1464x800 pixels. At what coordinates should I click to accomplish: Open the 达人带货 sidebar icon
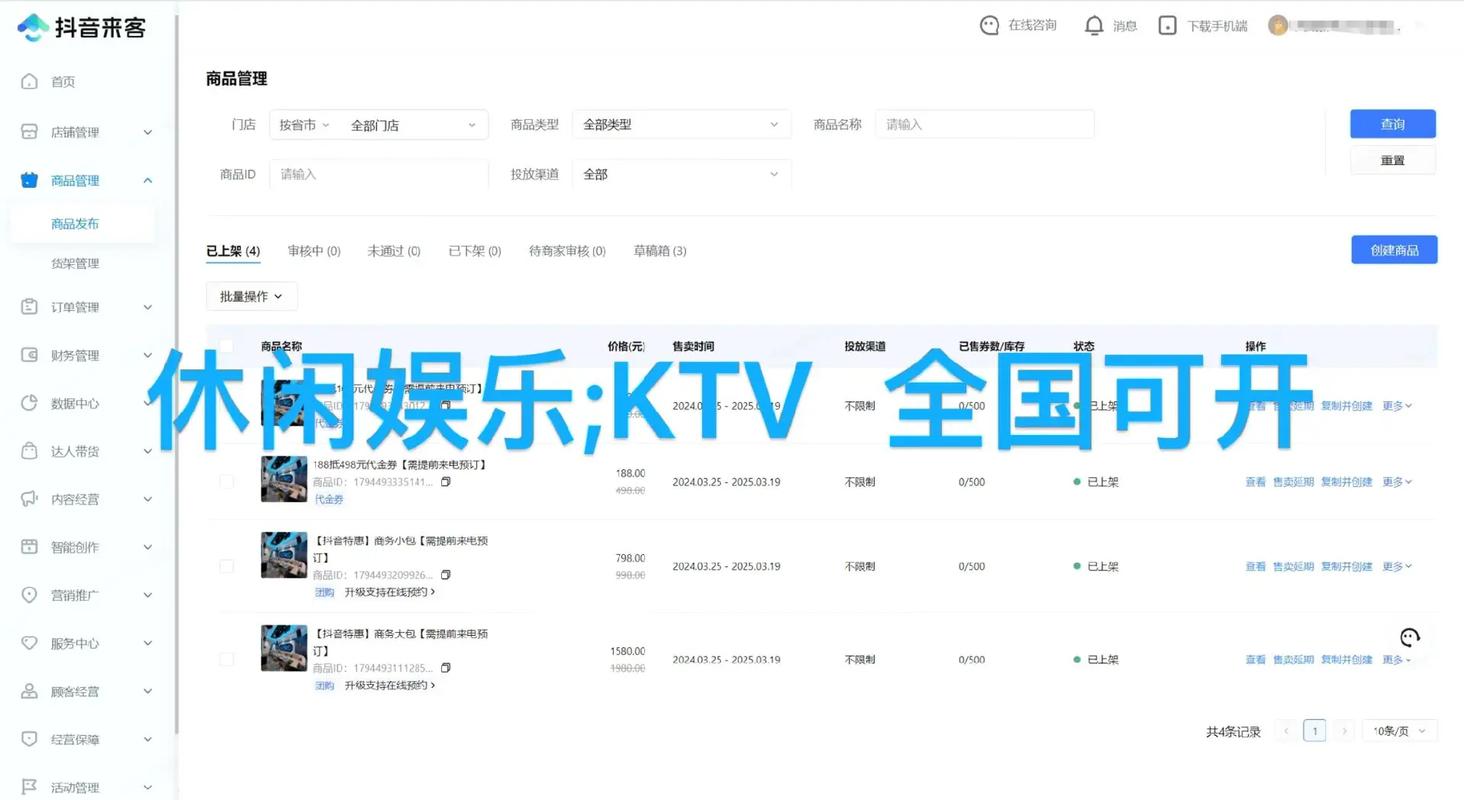point(30,451)
